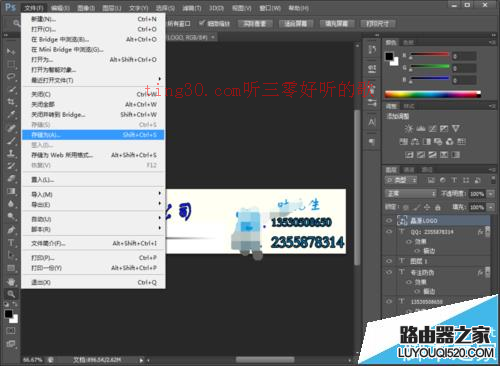Open the fill 填充 slider arrow
Viewport: 500px width, 366px height.
click(x=491, y=207)
